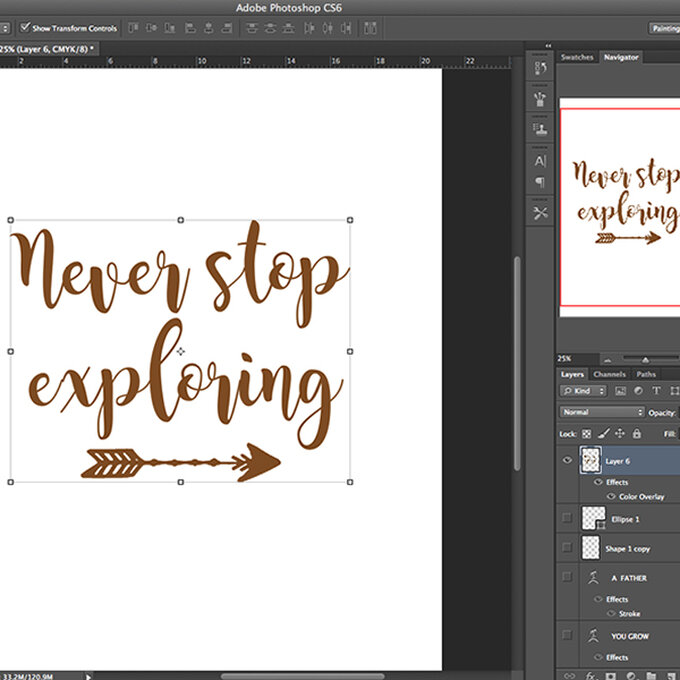Open the Normal blend mode dropdown
The height and width of the screenshot is (680, 680).
[x=602, y=412]
